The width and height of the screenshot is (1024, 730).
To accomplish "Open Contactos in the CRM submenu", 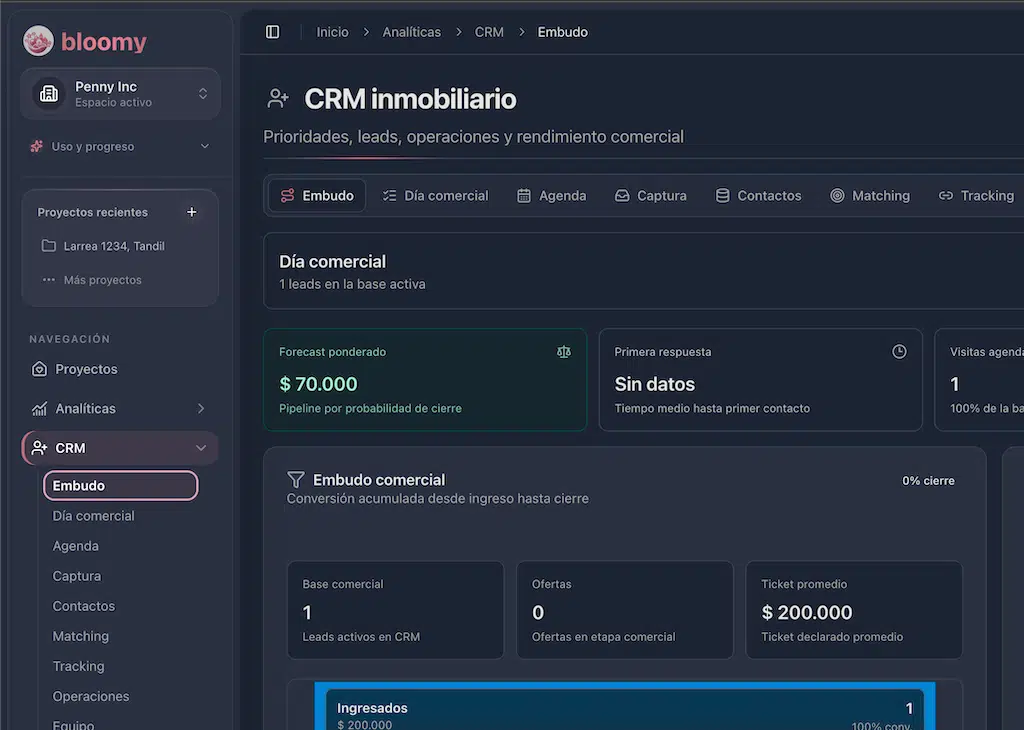I will click(x=84, y=606).
